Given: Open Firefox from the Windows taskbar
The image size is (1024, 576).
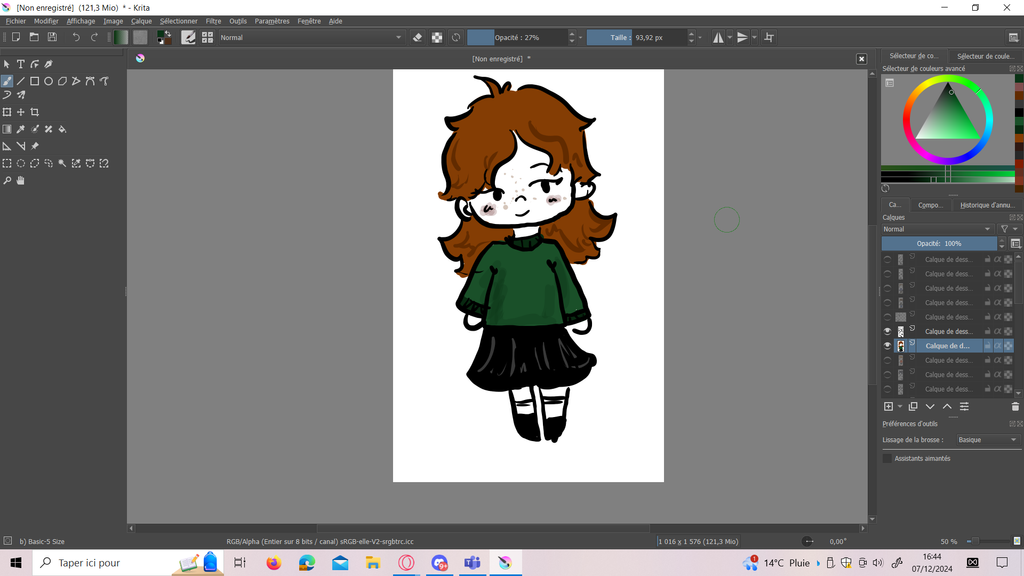Looking at the screenshot, I should 274,563.
